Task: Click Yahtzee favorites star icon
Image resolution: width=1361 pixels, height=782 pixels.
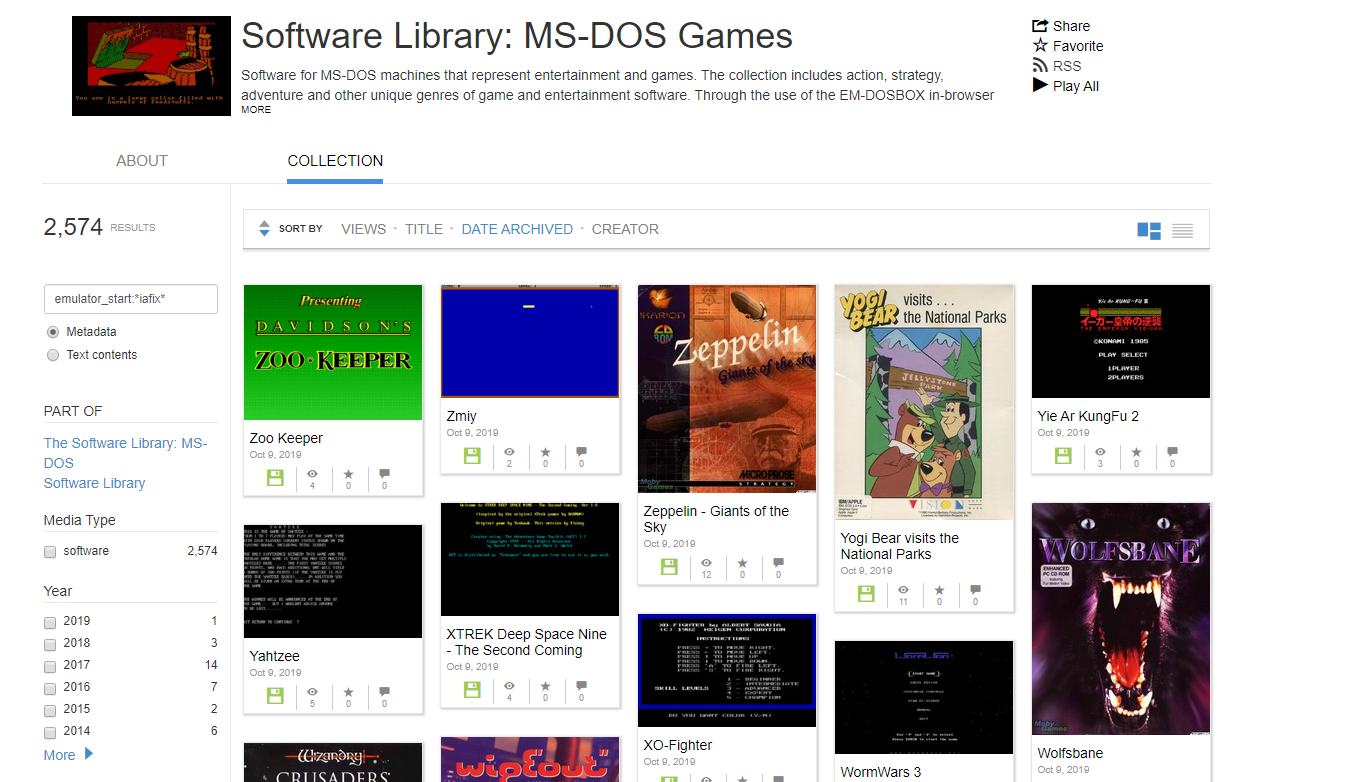Action: click(x=348, y=691)
